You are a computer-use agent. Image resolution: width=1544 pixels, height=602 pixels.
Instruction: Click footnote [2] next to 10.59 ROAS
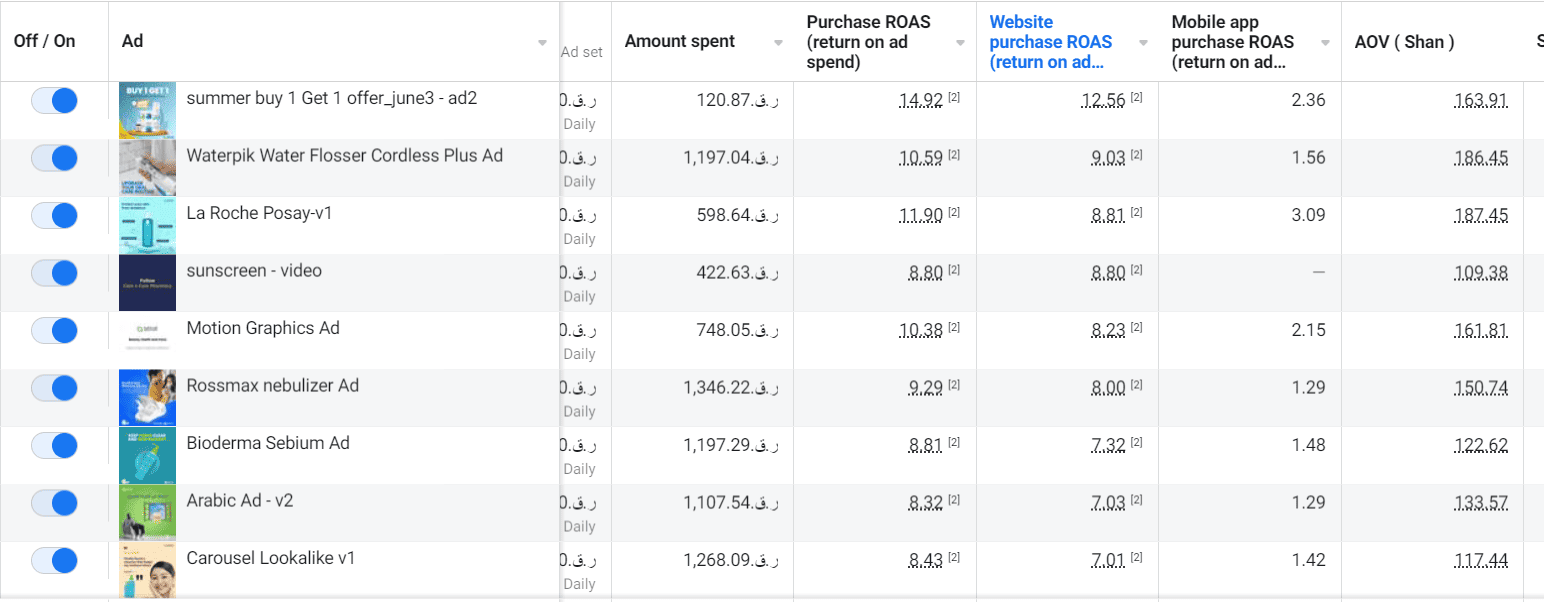coord(954,155)
